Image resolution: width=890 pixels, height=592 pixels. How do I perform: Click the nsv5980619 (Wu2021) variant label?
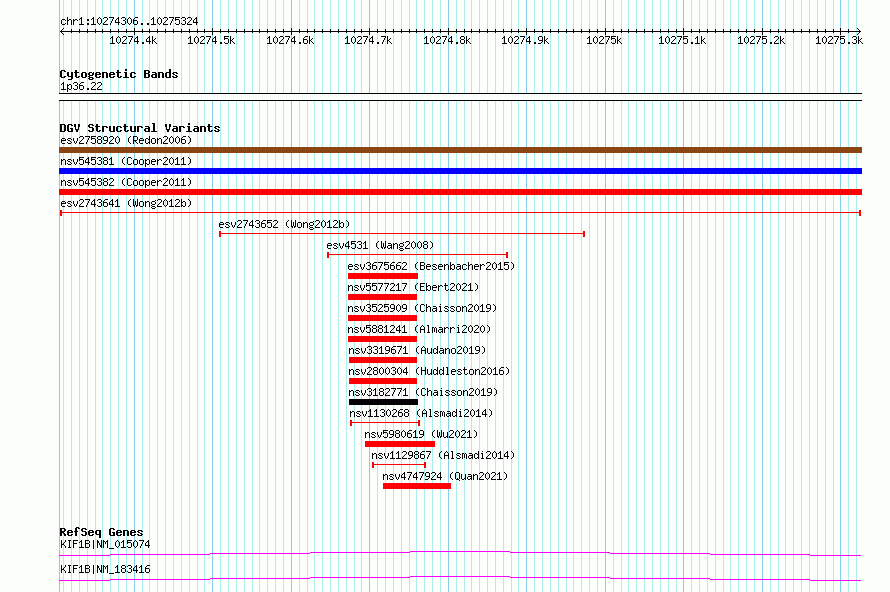point(421,434)
